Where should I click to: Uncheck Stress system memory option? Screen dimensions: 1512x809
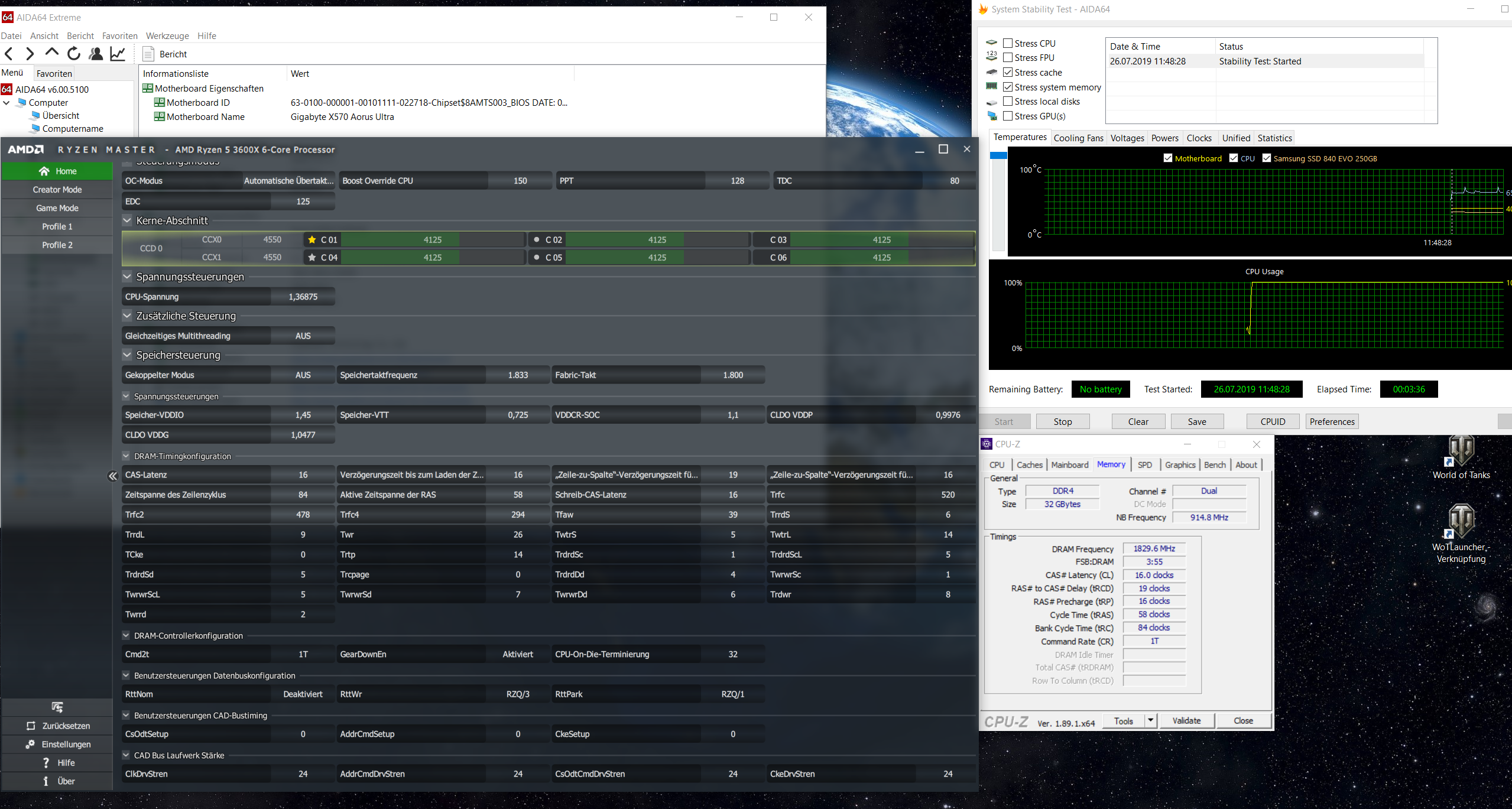pos(1008,87)
